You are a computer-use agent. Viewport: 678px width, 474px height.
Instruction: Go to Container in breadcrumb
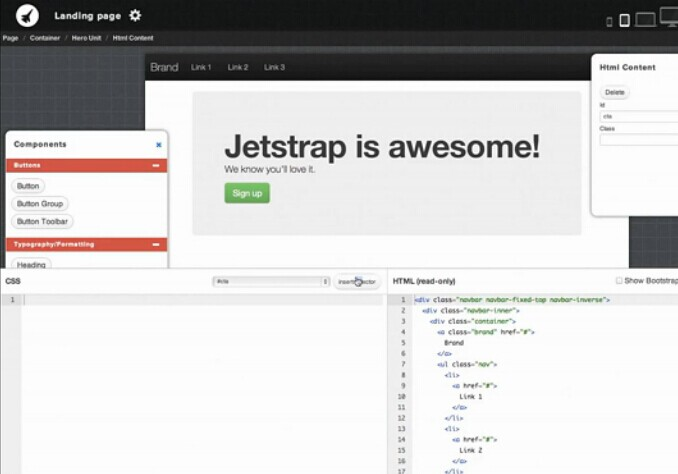coord(45,38)
